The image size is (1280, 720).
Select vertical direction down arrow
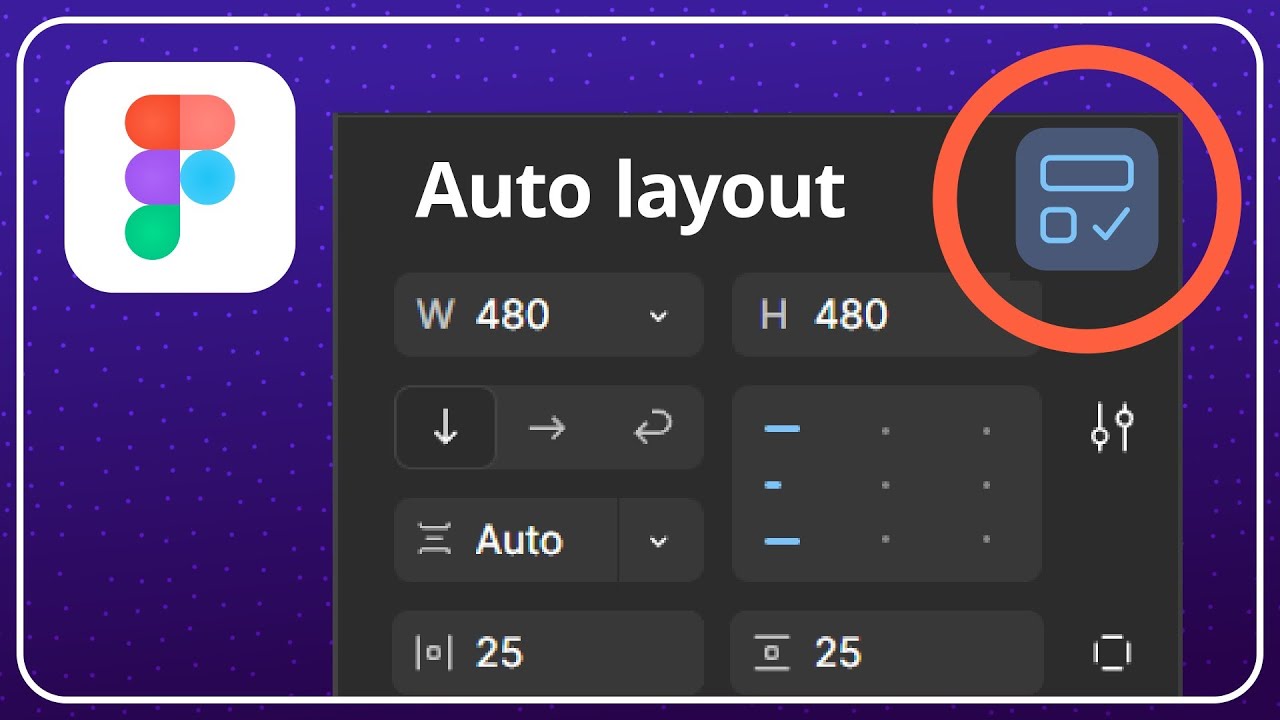[446, 428]
